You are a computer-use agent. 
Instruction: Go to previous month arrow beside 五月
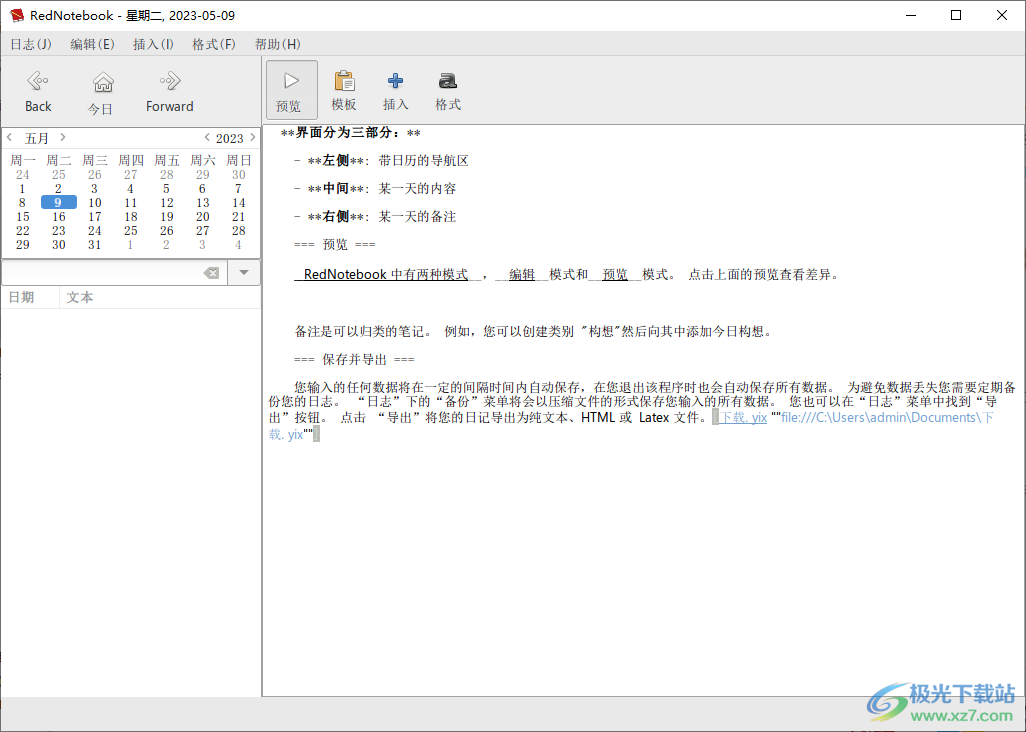click(10, 137)
